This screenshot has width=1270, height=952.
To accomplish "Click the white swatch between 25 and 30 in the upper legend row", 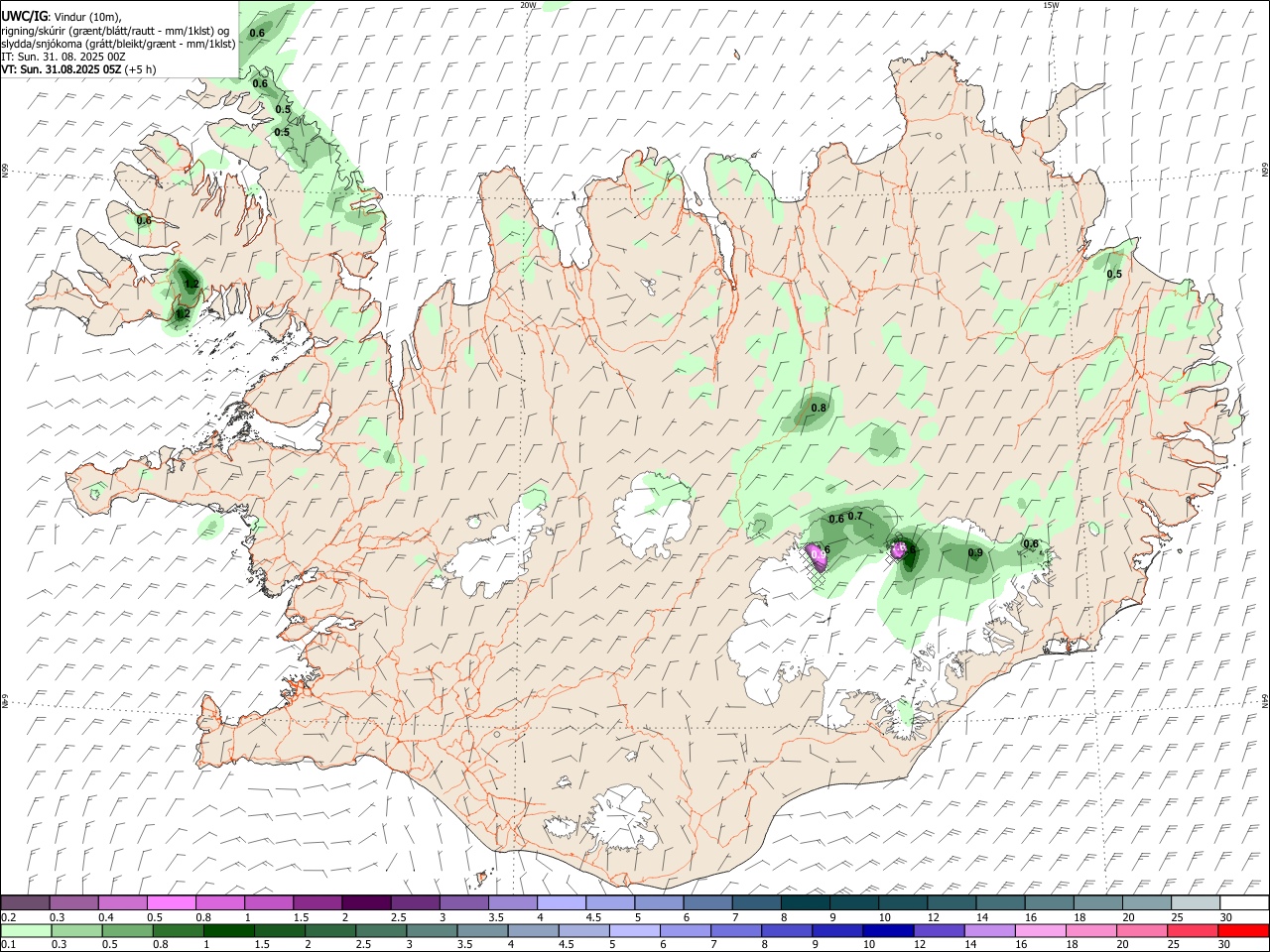I will [1195, 903].
